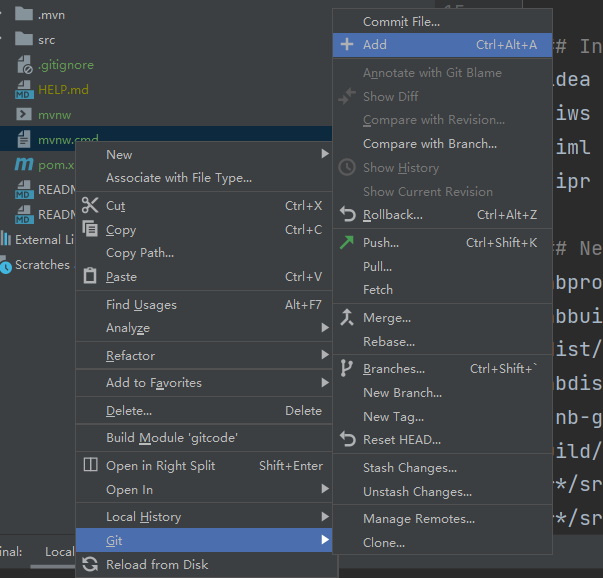Screen dimensions: 603x578
Task: Click Compare with Branch option
Action: [430, 144]
